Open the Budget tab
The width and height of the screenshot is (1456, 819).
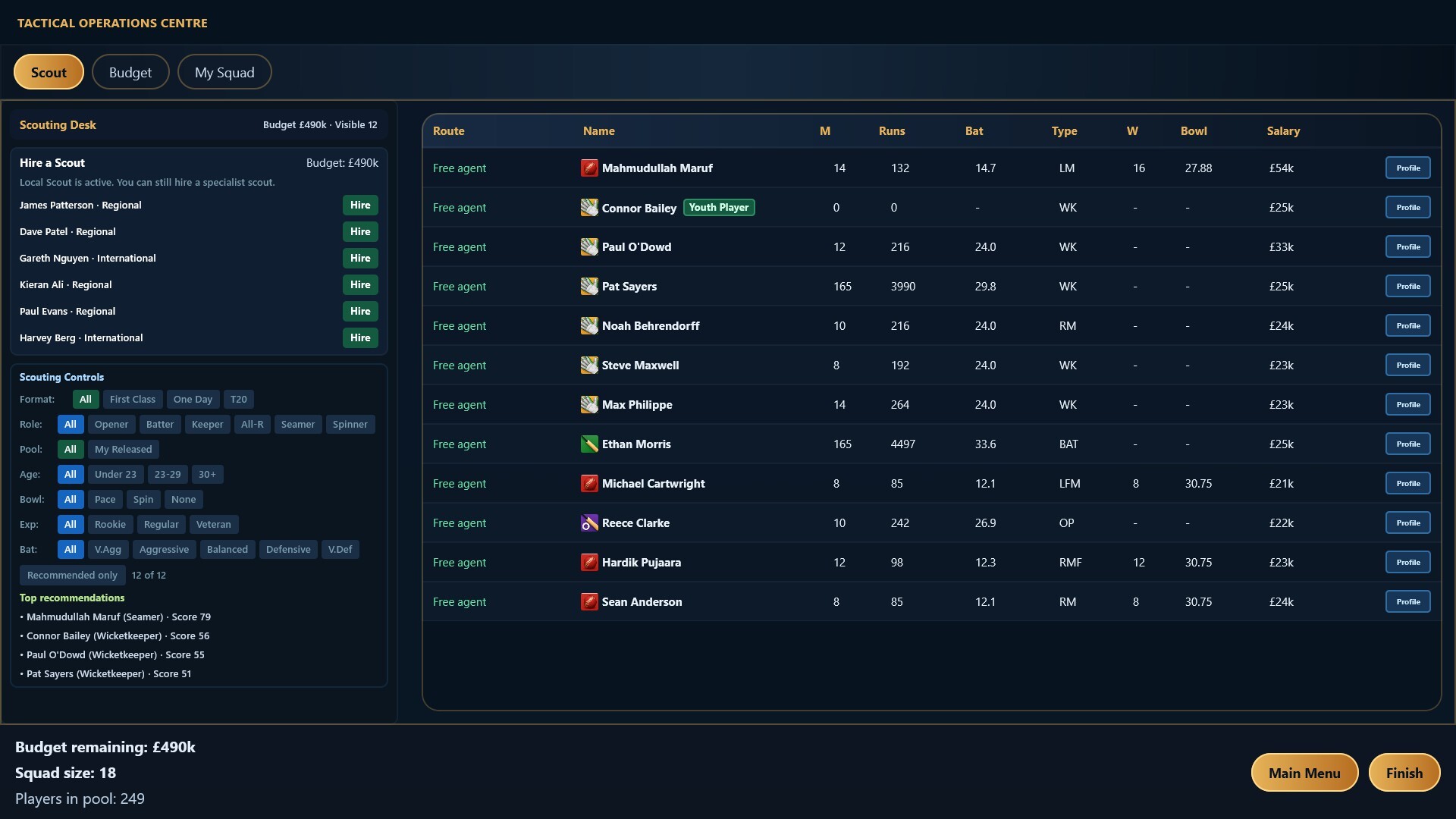[x=130, y=72]
